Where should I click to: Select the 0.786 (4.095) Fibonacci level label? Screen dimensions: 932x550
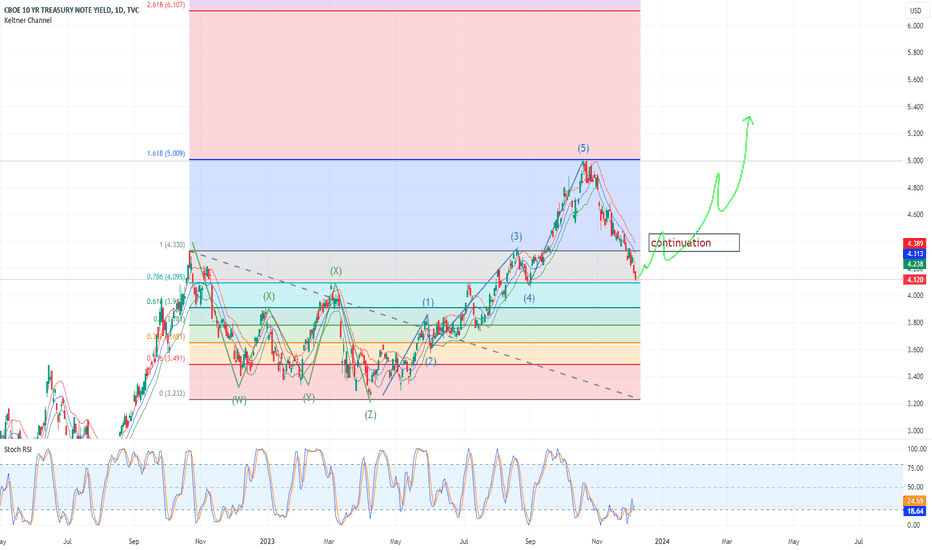166,276
